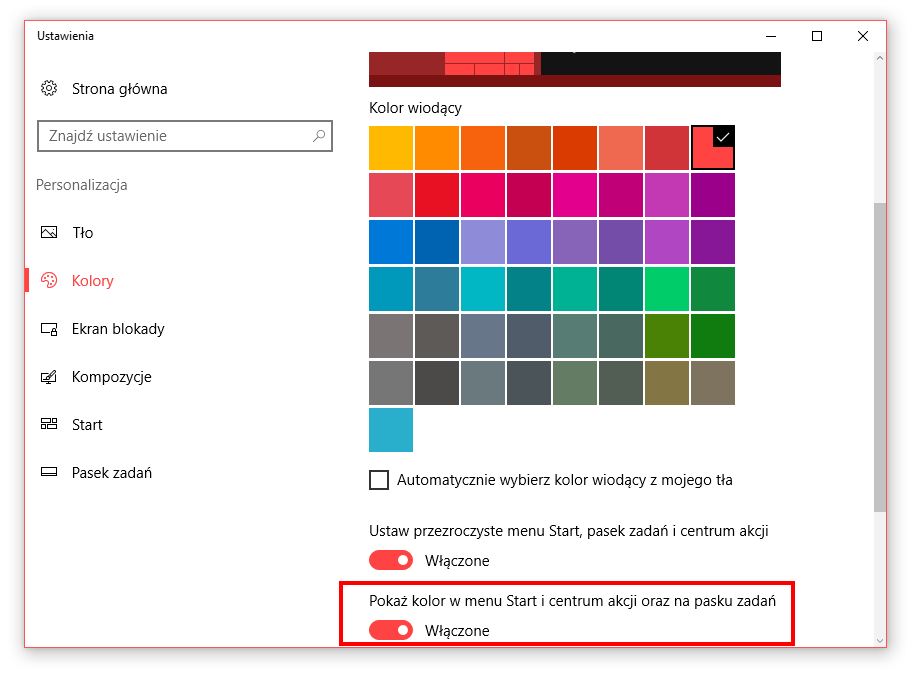Minimize the Ustawienia window
The width and height of the screenshot is (918, 673).
pos(771,36)
